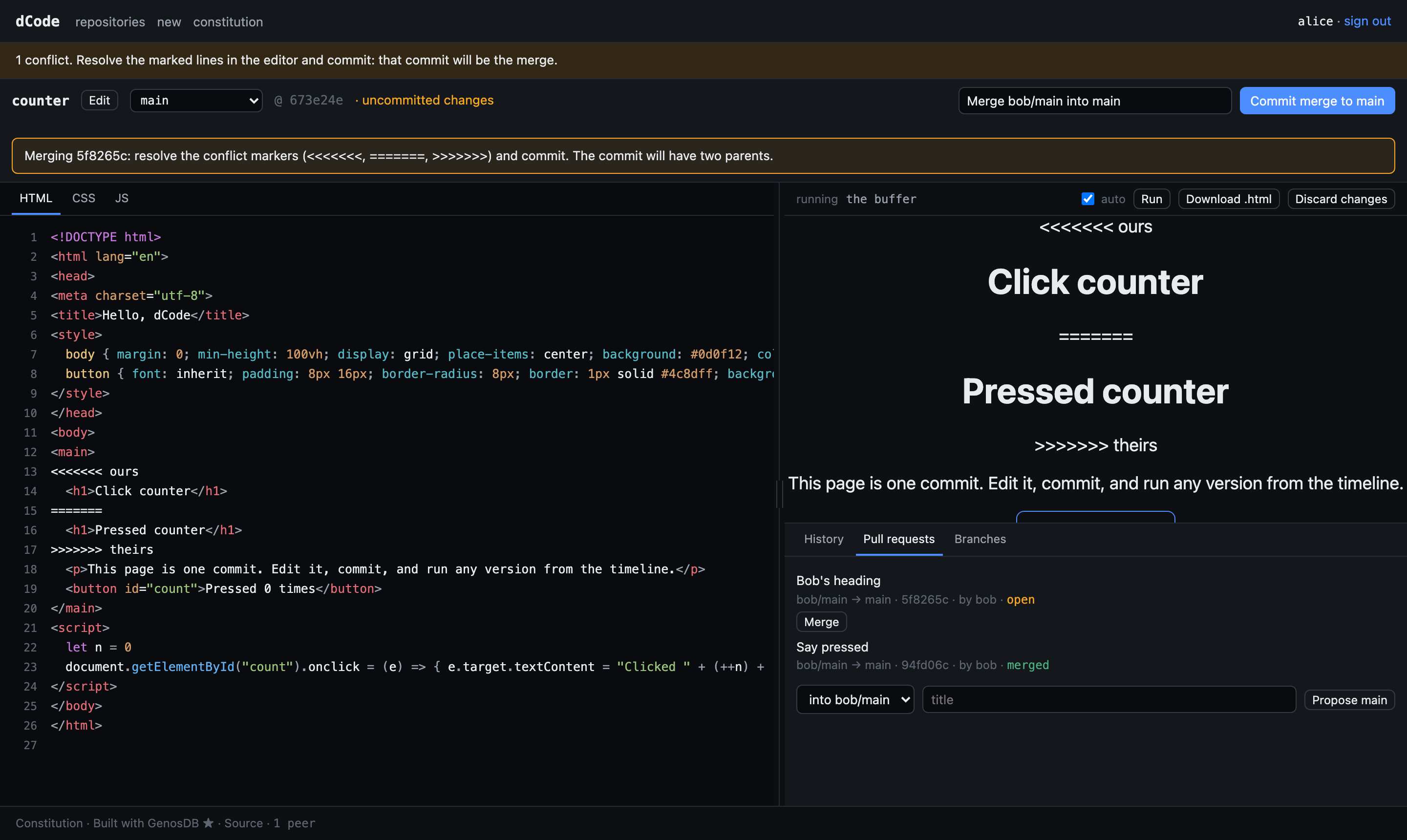Click the alice username at top right

click(x=1315, y=21)
